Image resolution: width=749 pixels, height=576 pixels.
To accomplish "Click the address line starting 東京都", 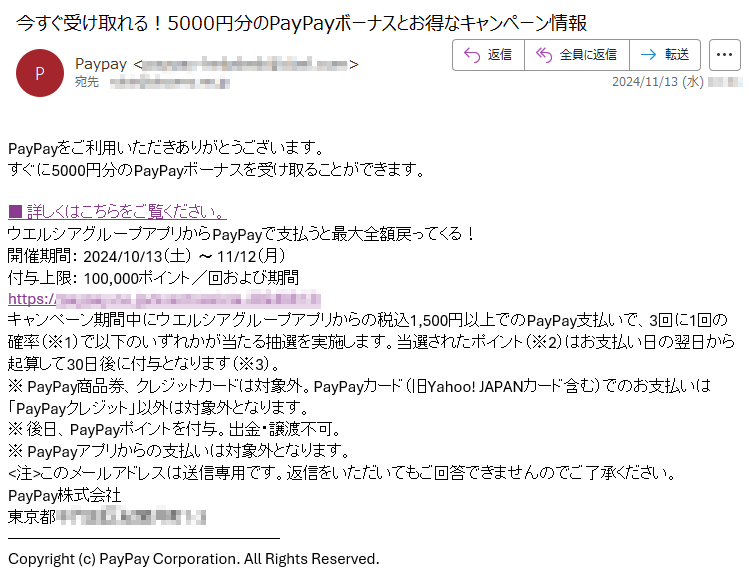I will point(107,516).
